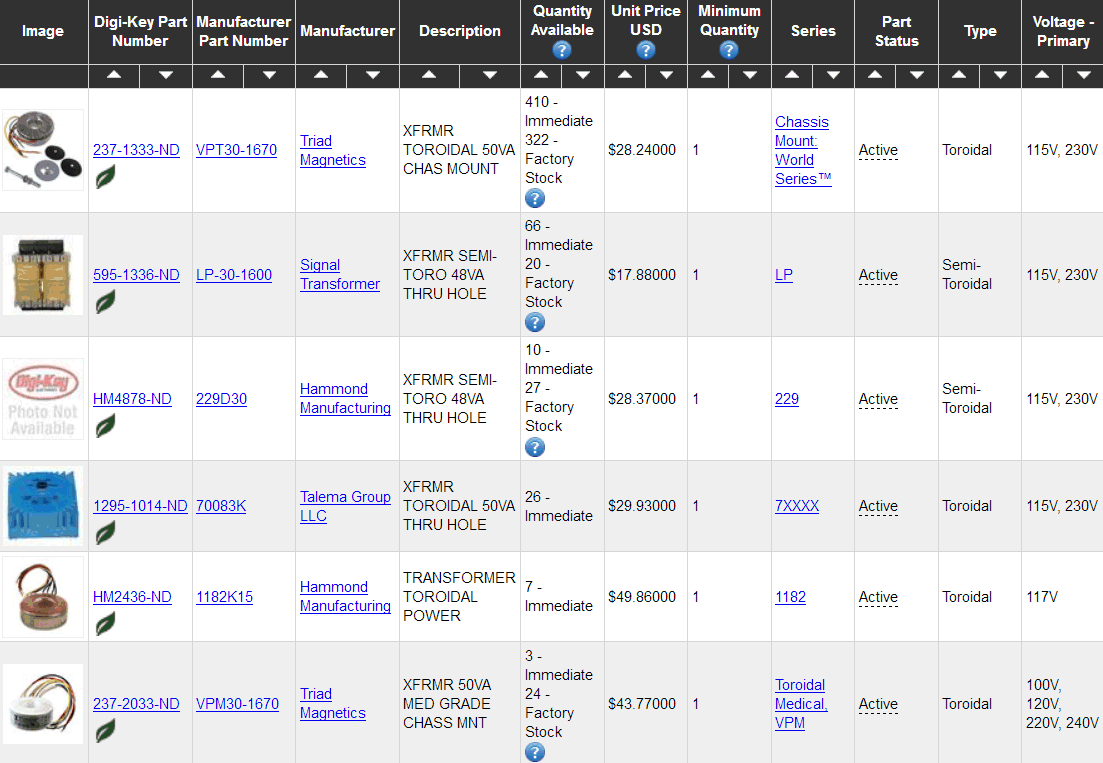The height and width of the screenshot is (763, 1103).
Task: Sort Quantity Available ascending arrow
Action: pyautogui.click(x=542, y=75)
